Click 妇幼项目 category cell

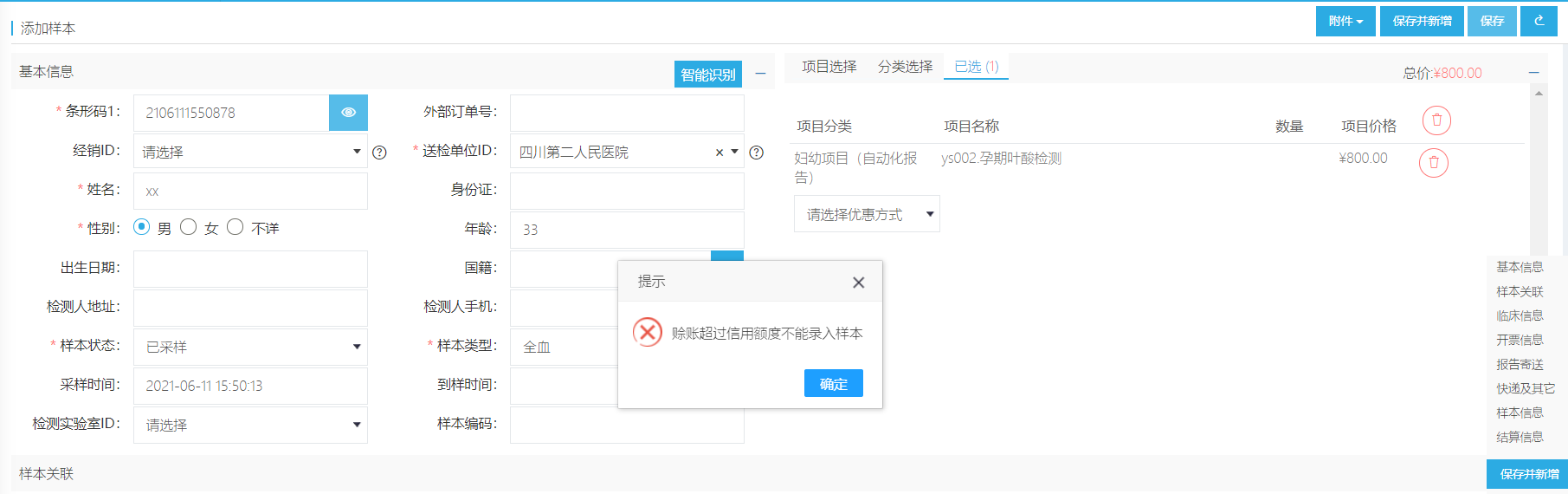pyautogui.click(x=855, y=167)
